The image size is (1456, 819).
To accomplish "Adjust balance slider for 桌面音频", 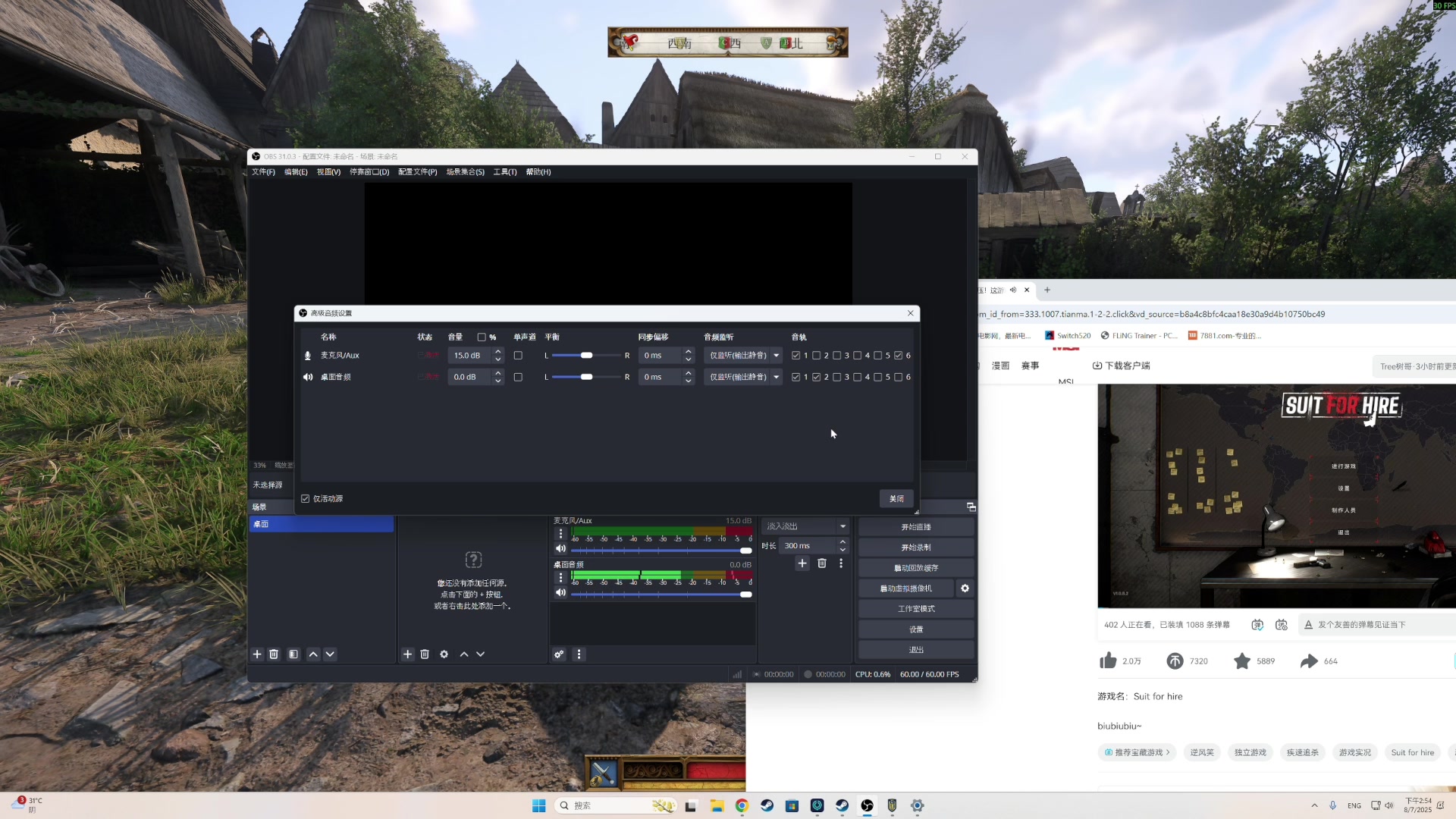I will pyautogui.click(x=586, y=377).
